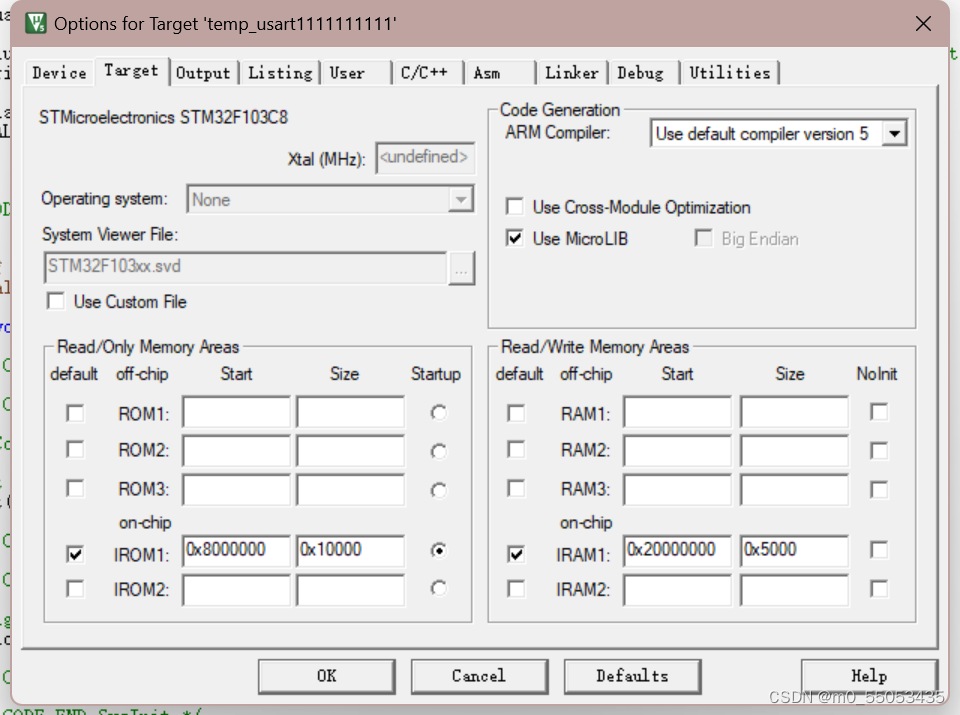
Task: Select the Target tab
Action: click(x=131, y=71)
